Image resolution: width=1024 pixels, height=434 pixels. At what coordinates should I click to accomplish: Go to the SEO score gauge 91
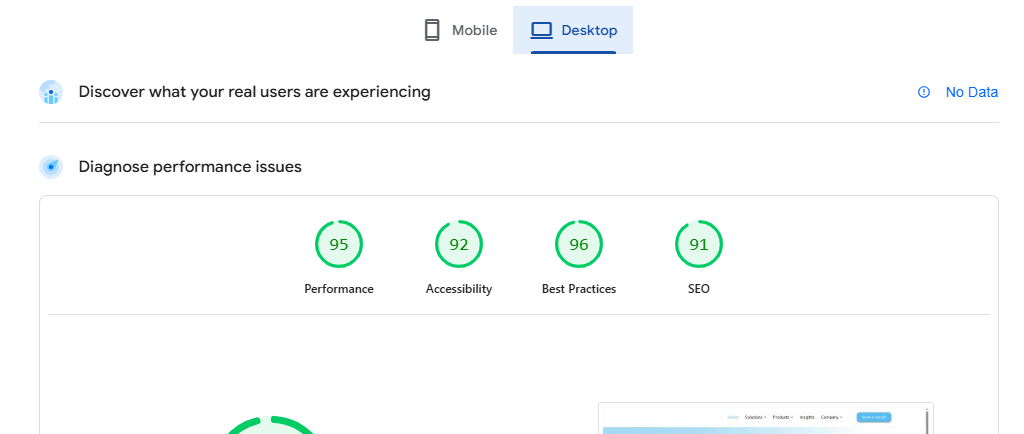pyautogui.click(x=699, y=244)
